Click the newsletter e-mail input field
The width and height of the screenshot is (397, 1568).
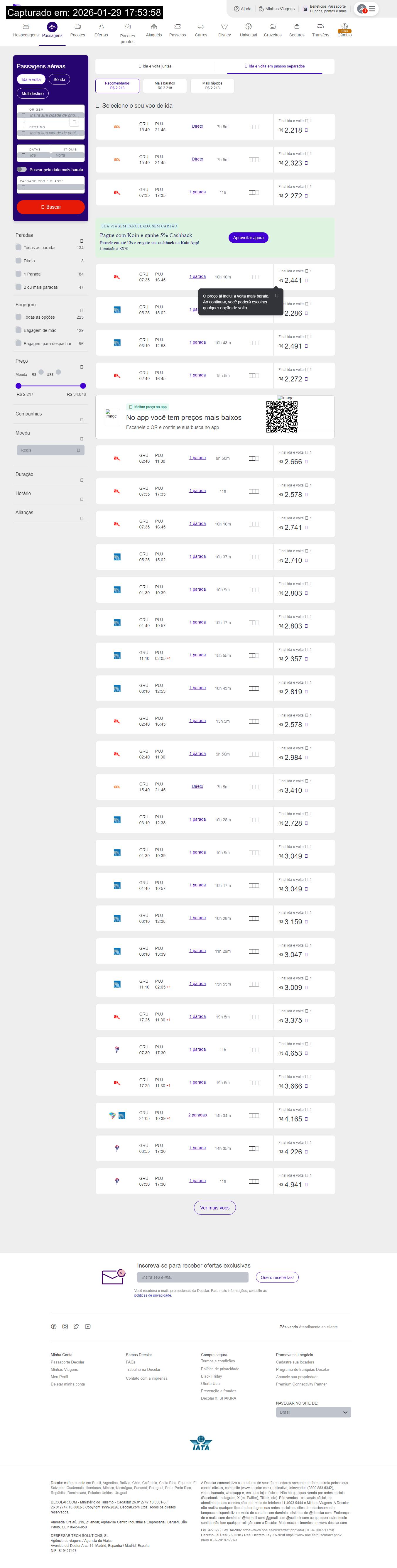192,1277
